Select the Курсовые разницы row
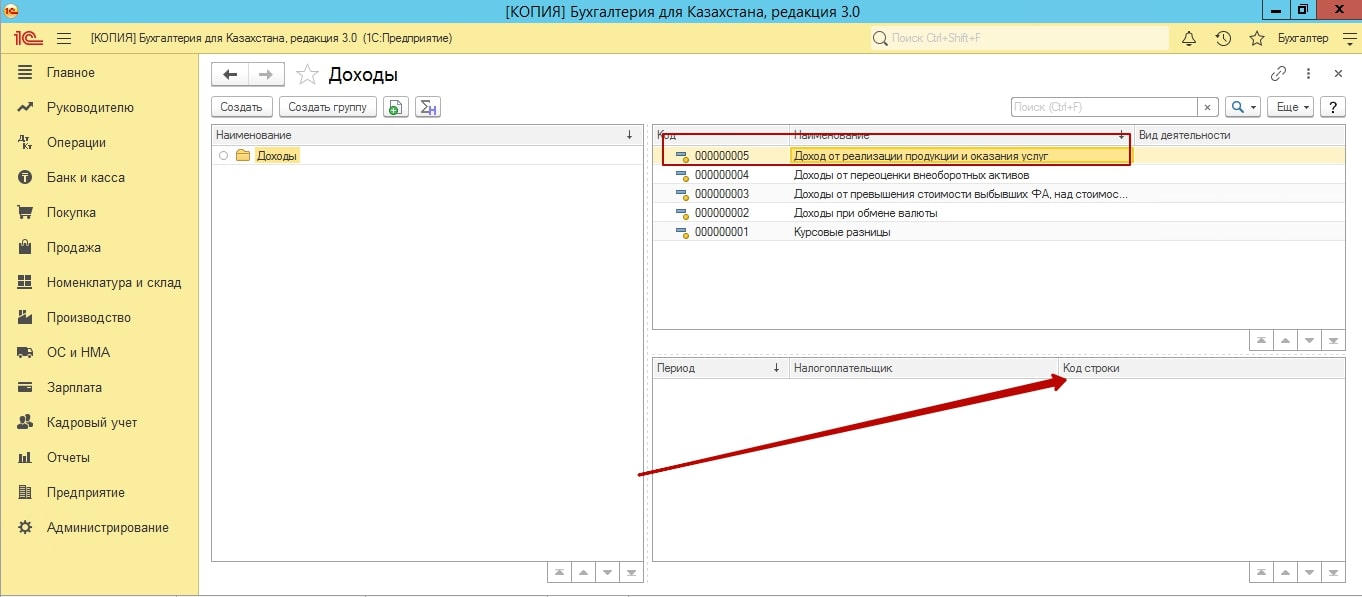The image size is (1362, 597). tap(841, 232)
